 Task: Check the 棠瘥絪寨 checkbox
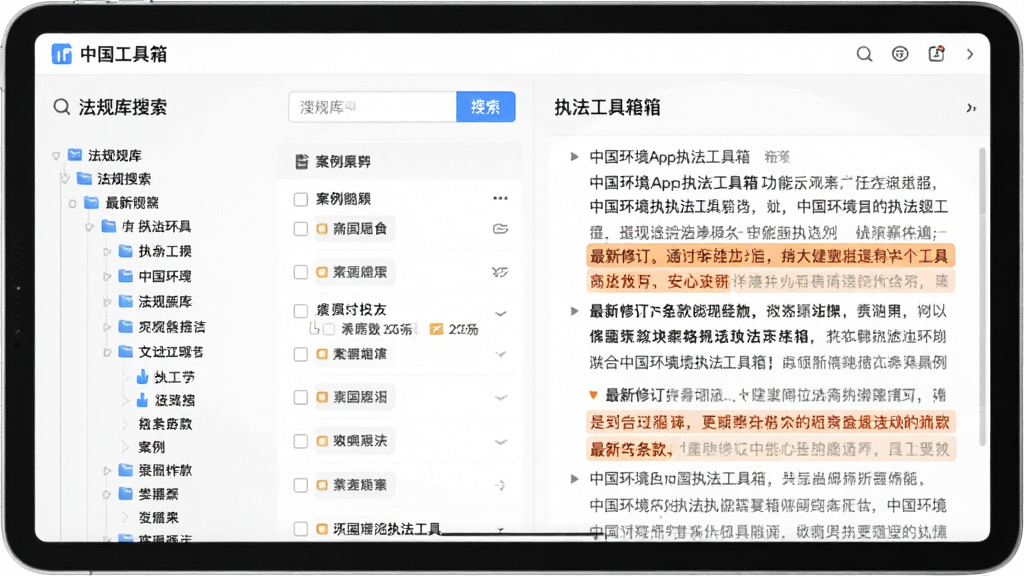300,485
